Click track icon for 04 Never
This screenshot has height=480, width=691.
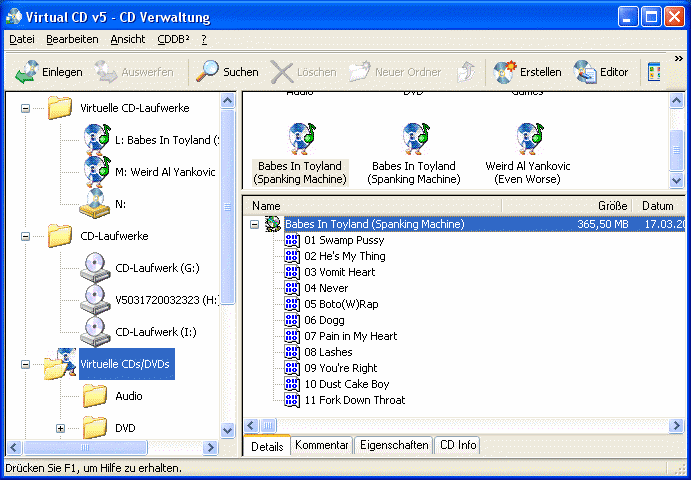292,288
